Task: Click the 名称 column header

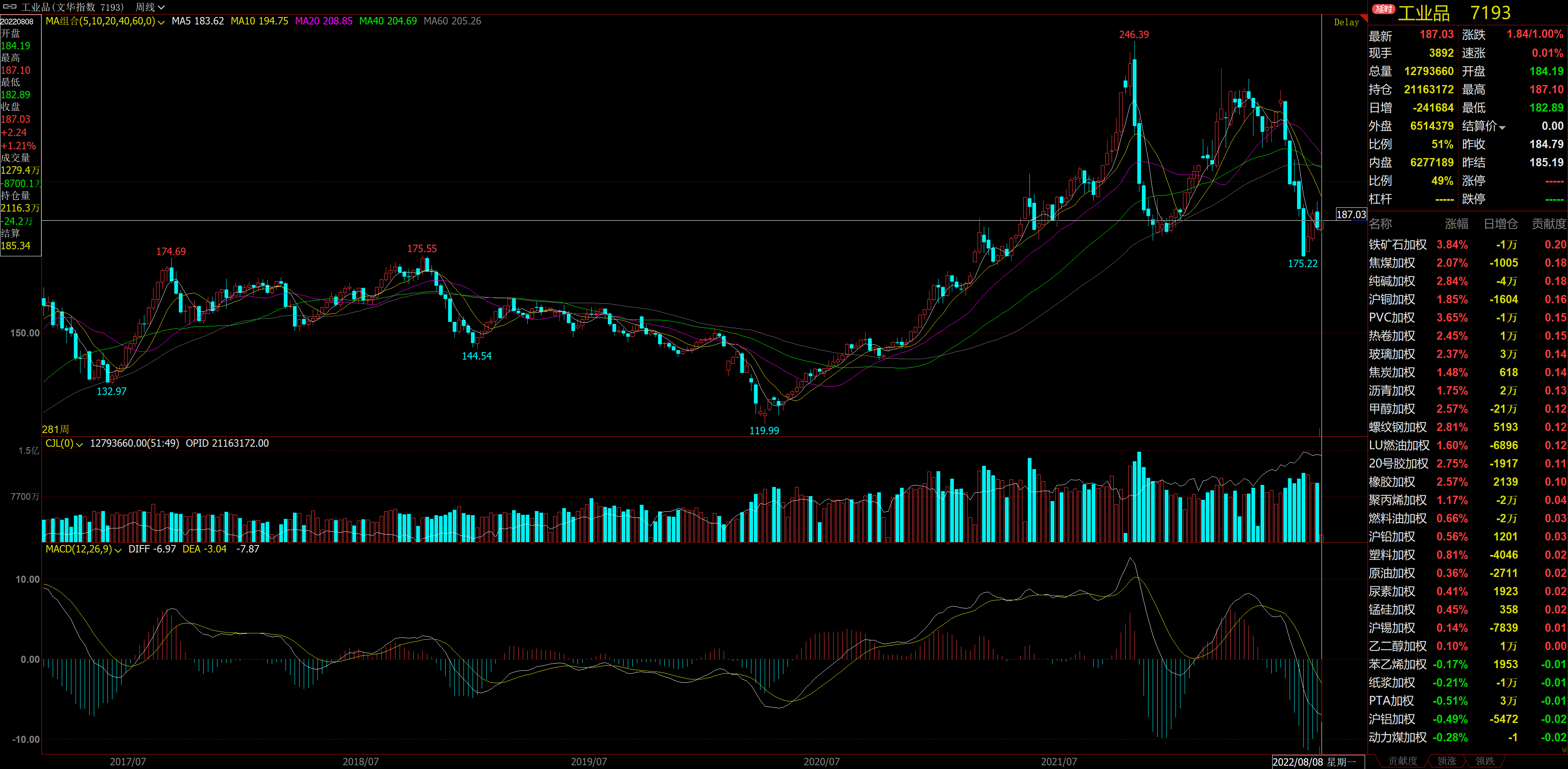Action: (1380, 224)
